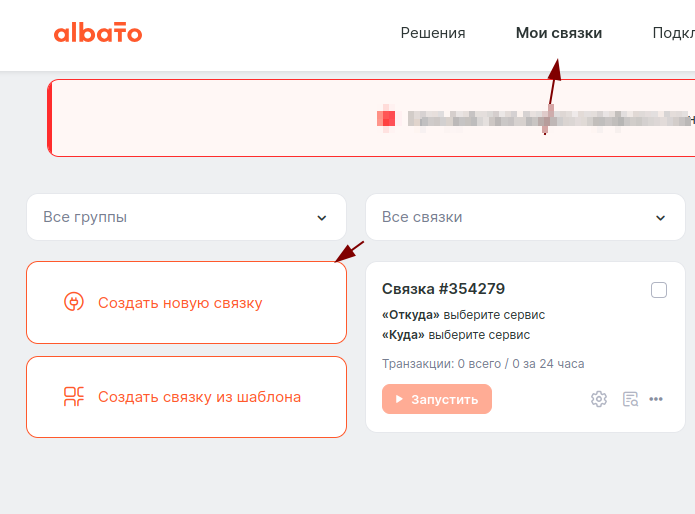The image size is (695, 514).
Task: Open the "Решения" menu item
Action: (433, 33)
